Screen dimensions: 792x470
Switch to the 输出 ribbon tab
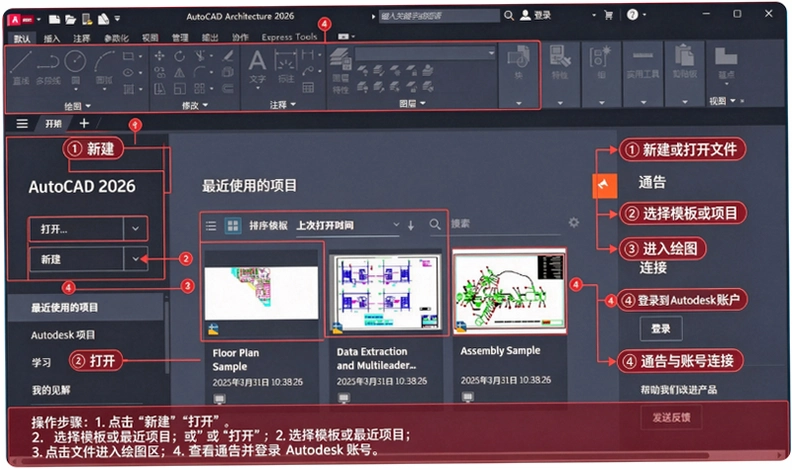pyautogui.click(x=210, y=37)
